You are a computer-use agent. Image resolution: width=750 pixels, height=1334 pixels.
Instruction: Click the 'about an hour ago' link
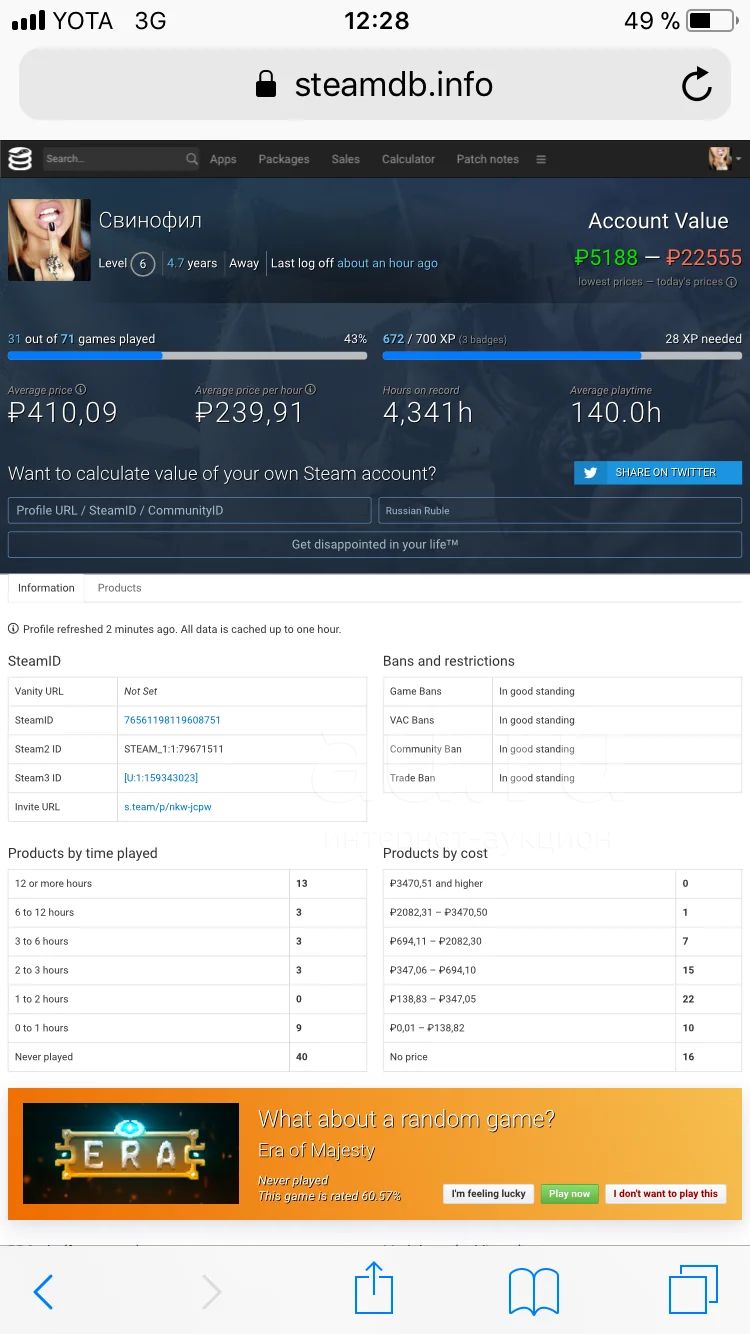[388, 263]
